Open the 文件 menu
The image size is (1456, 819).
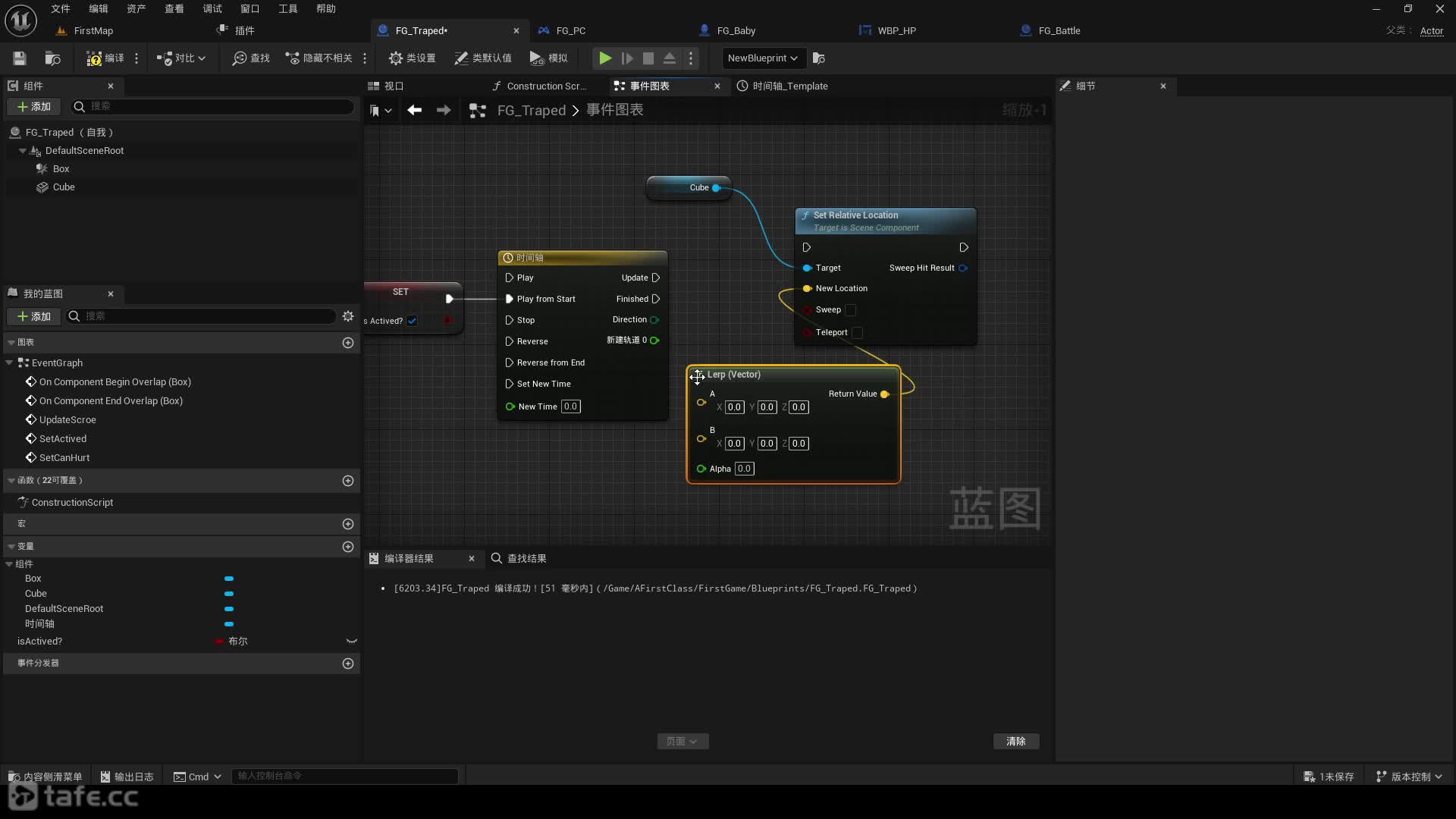[61, 8]
